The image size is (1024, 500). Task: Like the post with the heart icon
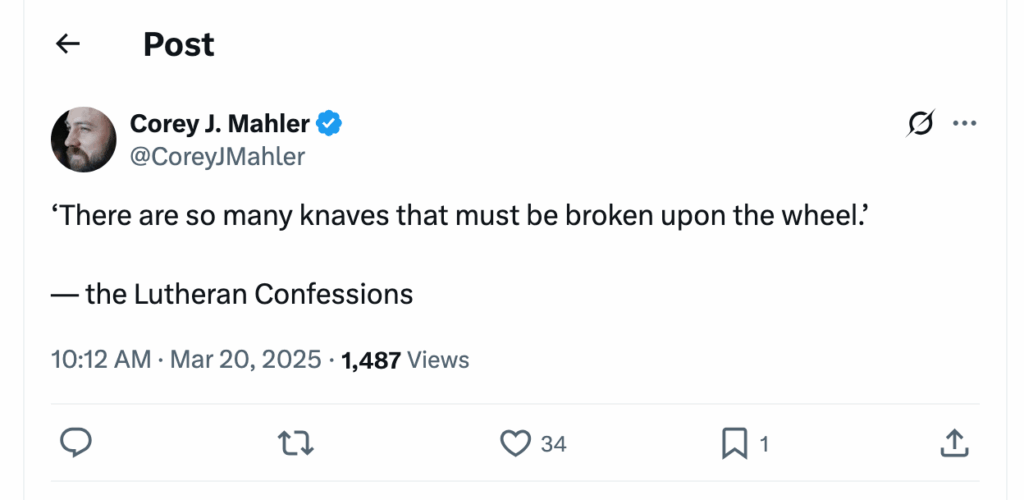516,443
